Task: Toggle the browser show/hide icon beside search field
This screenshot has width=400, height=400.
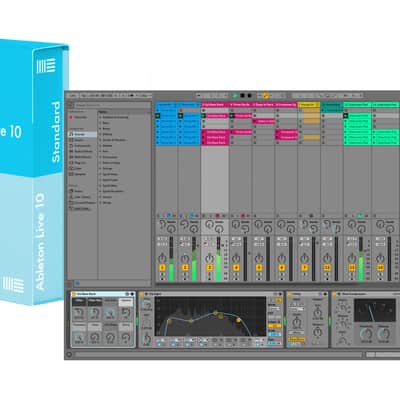Action: (x=70, y=105)
